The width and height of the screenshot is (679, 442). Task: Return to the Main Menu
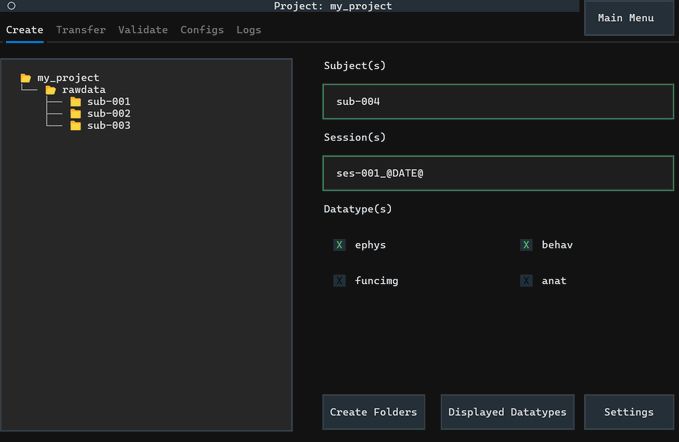(x=628, y=18)
